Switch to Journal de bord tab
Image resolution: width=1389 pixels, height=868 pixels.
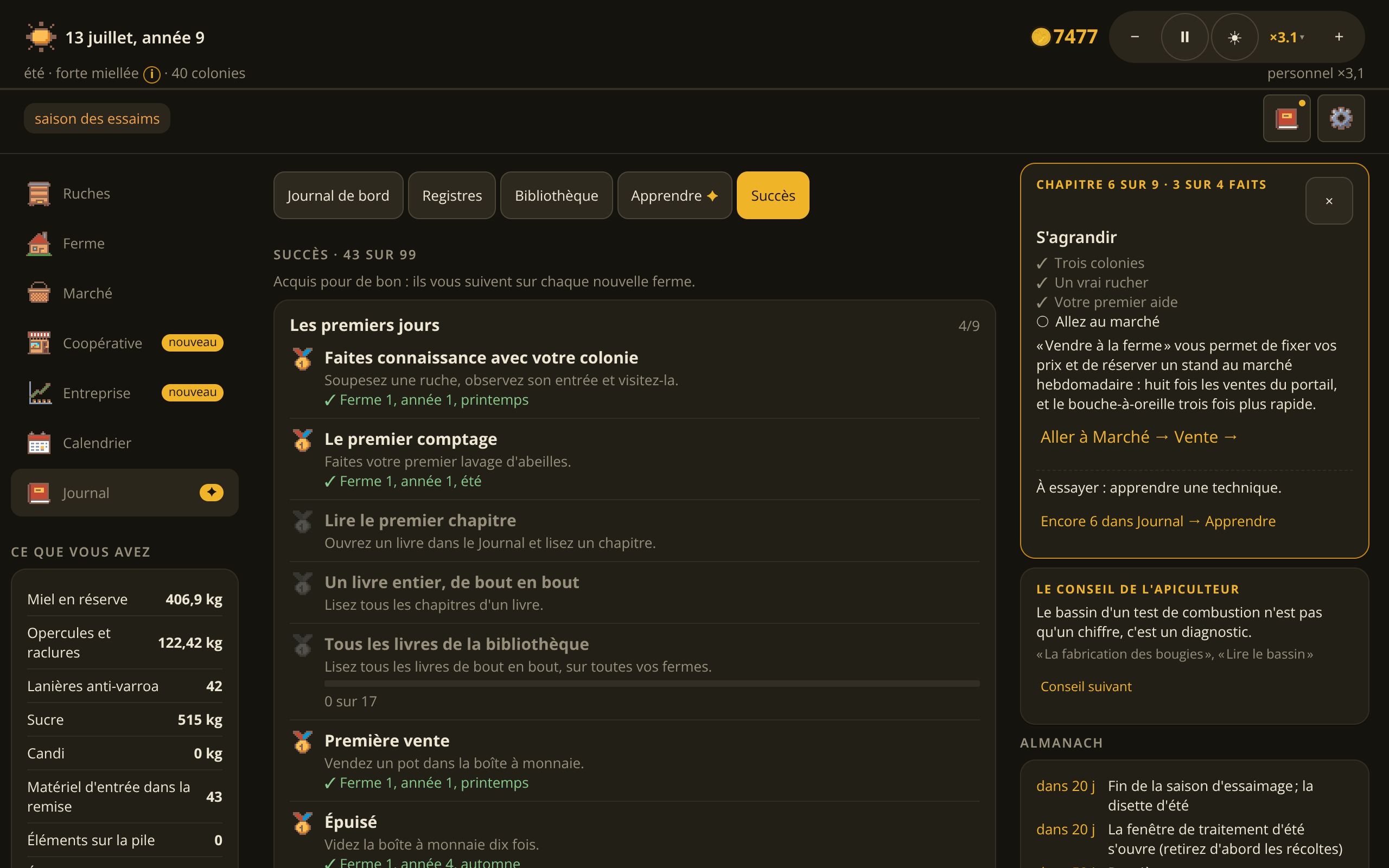point(338,195)
